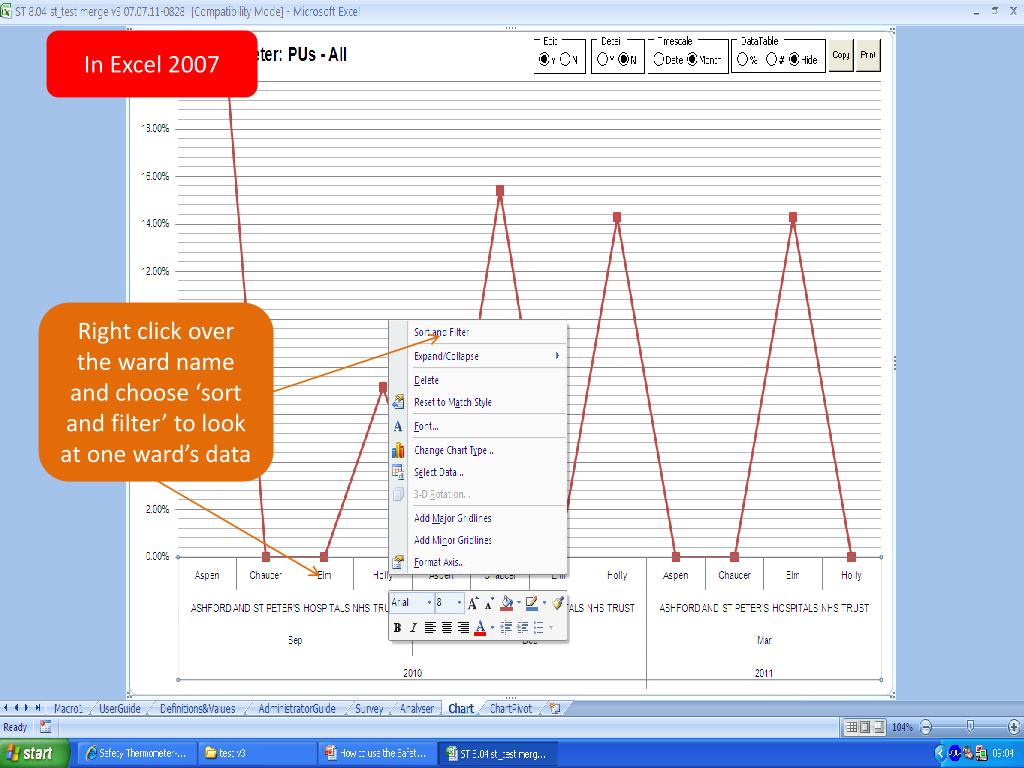Select Delete from the context menu
Image resolution: width=1024 pixels, height=768 pixels.
click(478, 380)
